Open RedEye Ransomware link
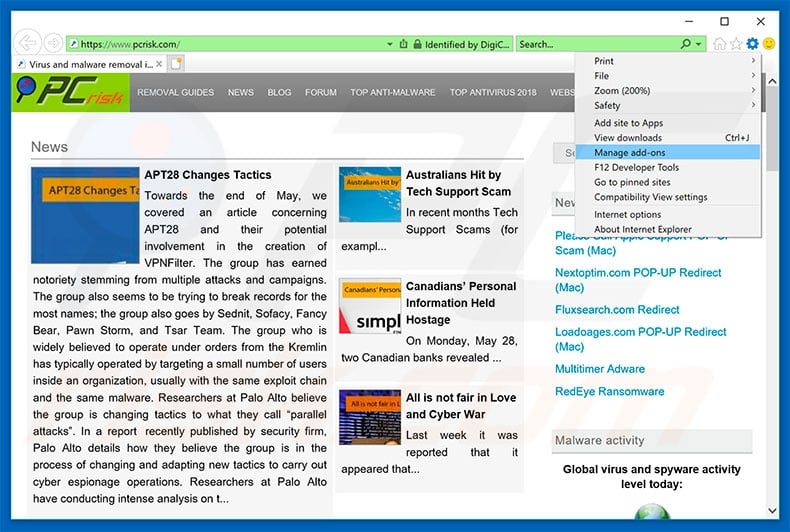The height and width of the screenshot is (532, 790). coord(609,391)
